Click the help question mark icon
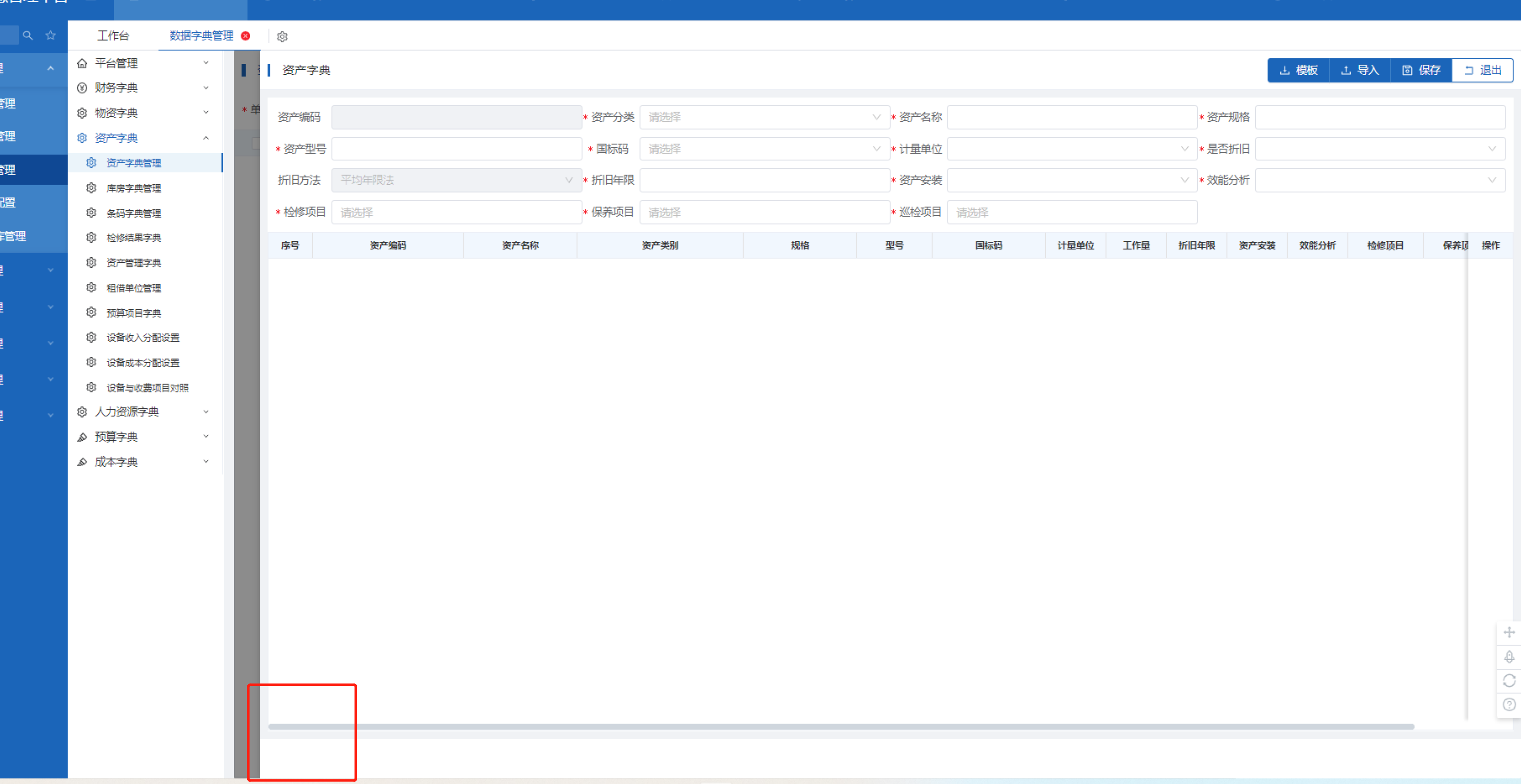1521x784 pixels. pos(1509,704)
